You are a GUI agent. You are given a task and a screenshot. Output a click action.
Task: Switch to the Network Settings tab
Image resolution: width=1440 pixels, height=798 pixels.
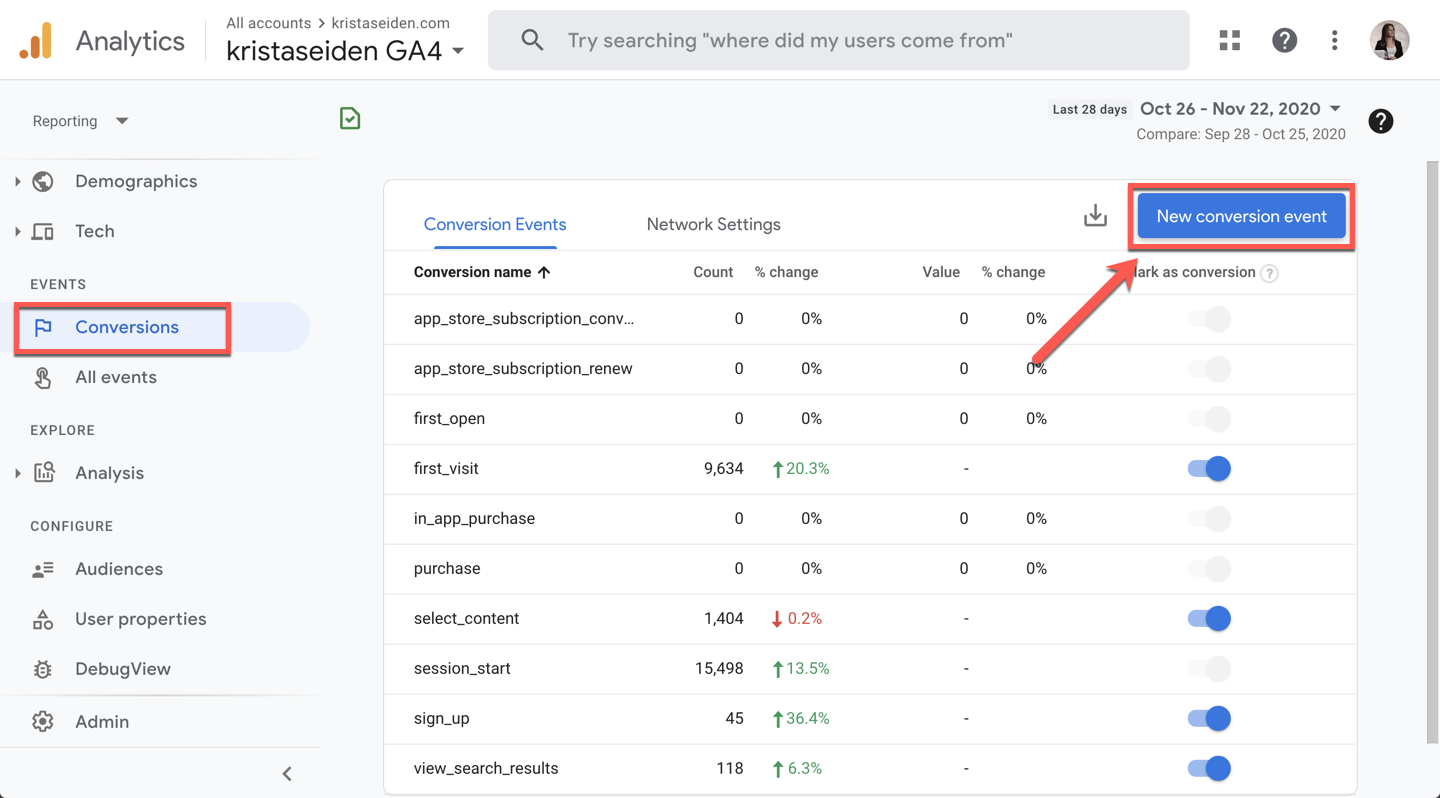[713, 224]
